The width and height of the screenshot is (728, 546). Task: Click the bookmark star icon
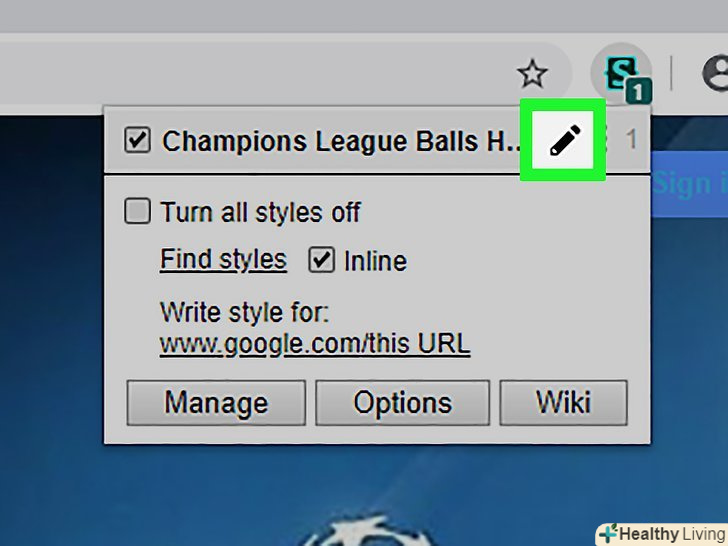(532, 73)
